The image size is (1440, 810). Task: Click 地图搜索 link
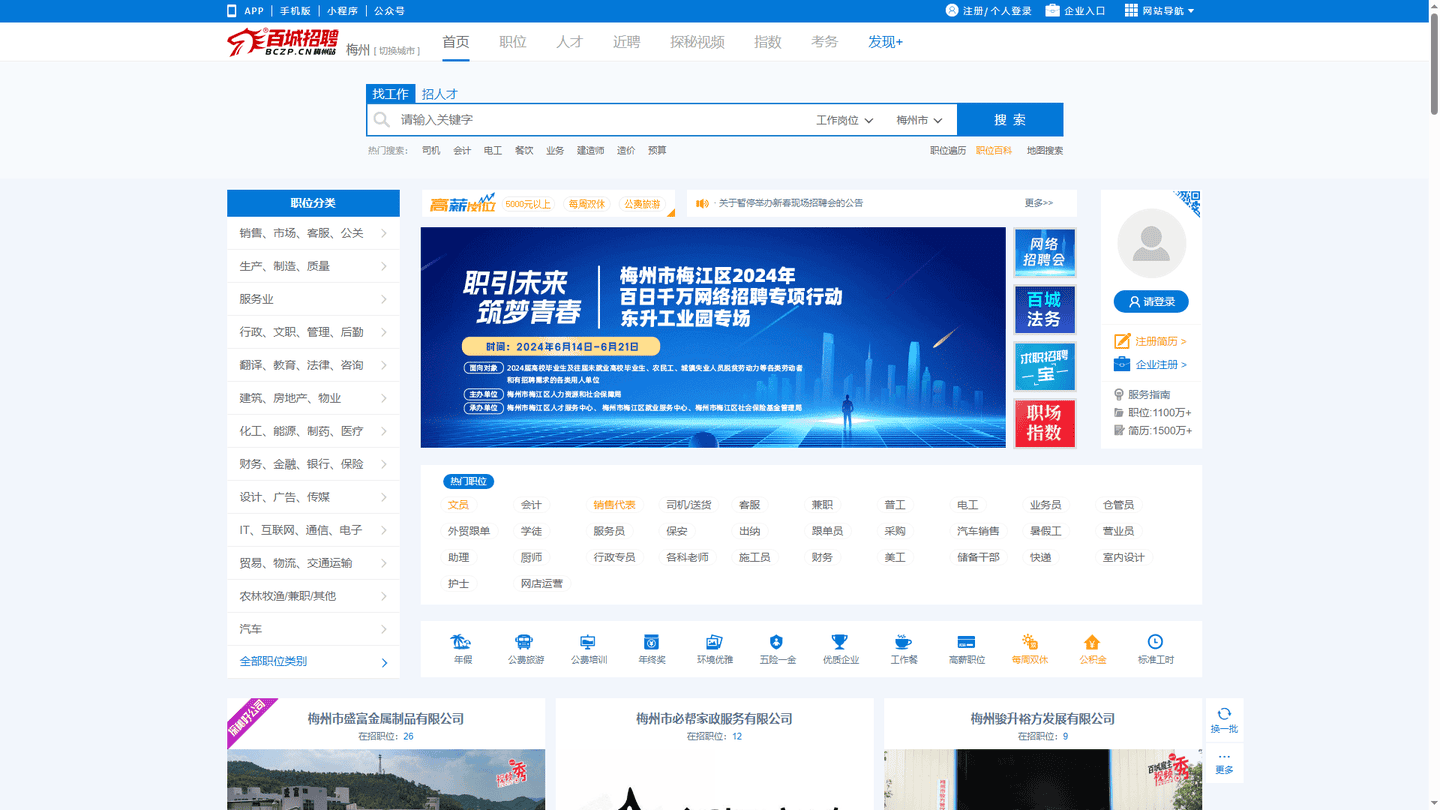click(x=1045, y=151)
